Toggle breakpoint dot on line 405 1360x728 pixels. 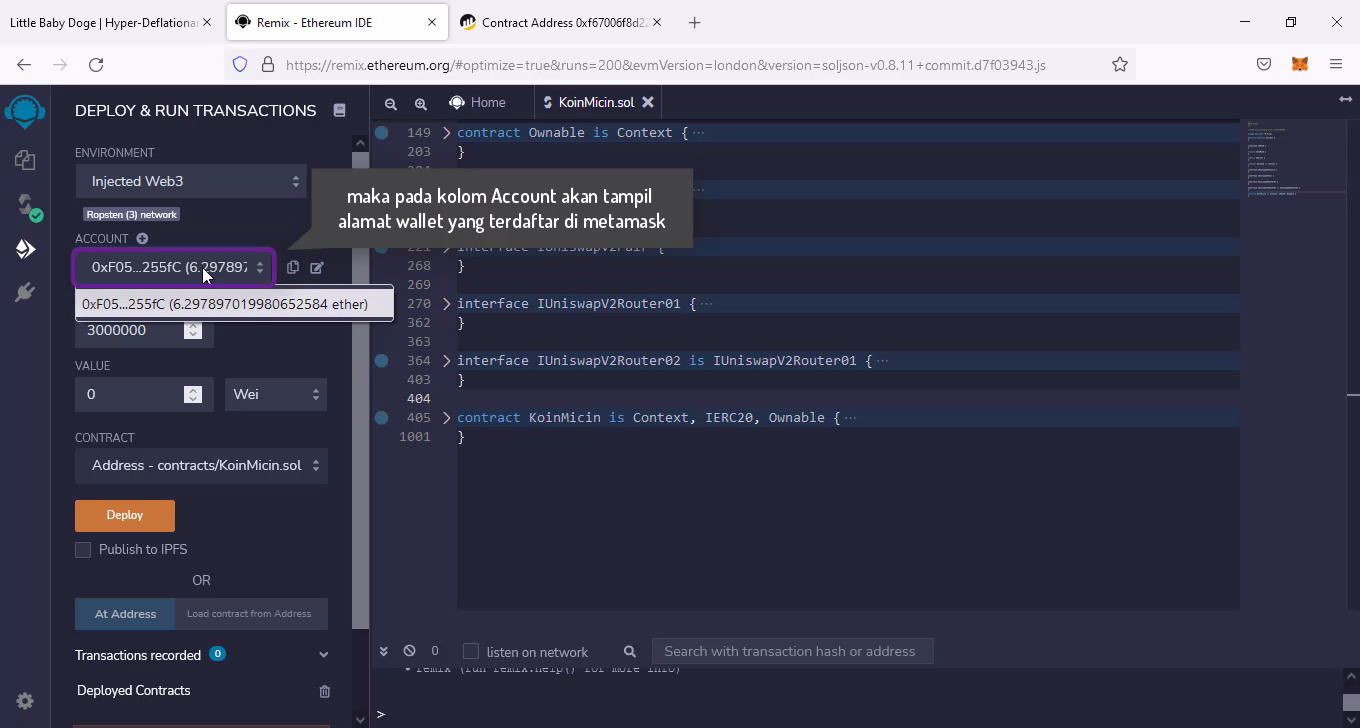[381, 418]
